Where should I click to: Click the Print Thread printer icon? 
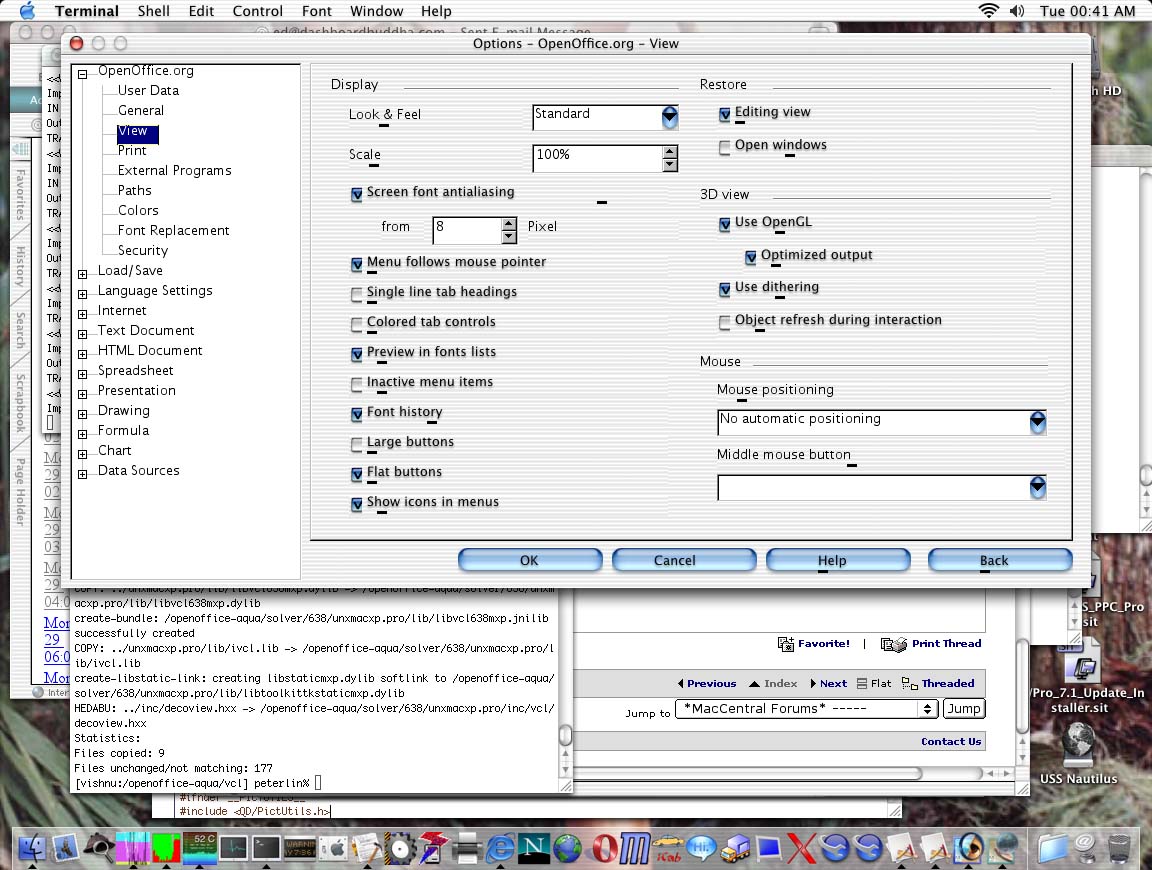click(893, 644)
